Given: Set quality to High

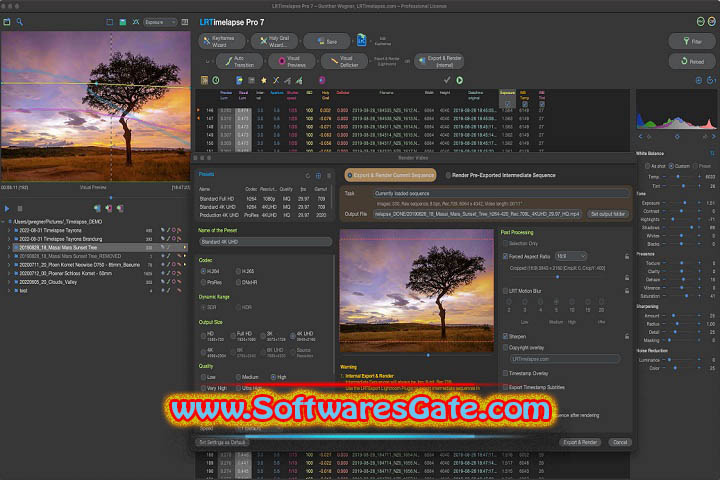Looking at the screenshot, I should coord(278,377).
